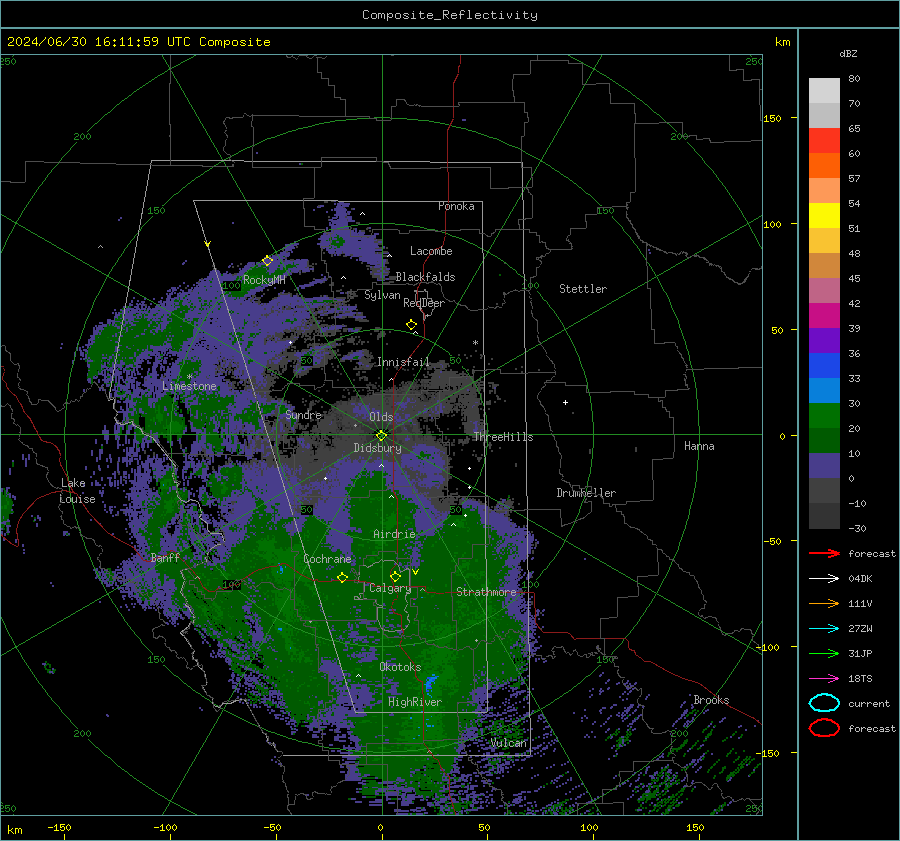Click the 'RockyMH' map label
900x841 pixels.
tap(264, 280)
